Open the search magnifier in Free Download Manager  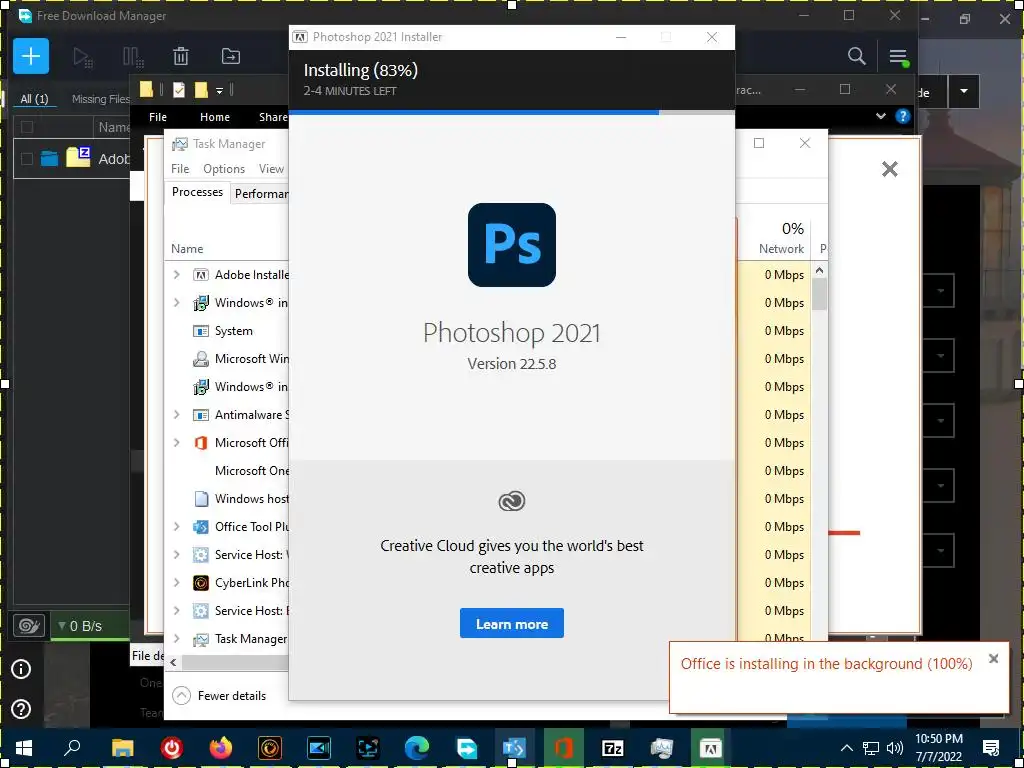(857, 56)
